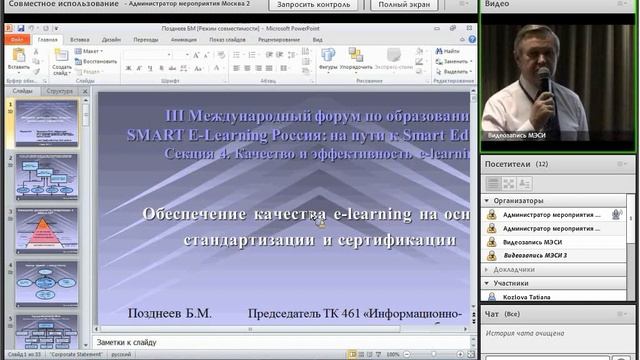640x360 pixels.
Task: Toggle underline Ч formatting
Action: click(x=150, y=68)
